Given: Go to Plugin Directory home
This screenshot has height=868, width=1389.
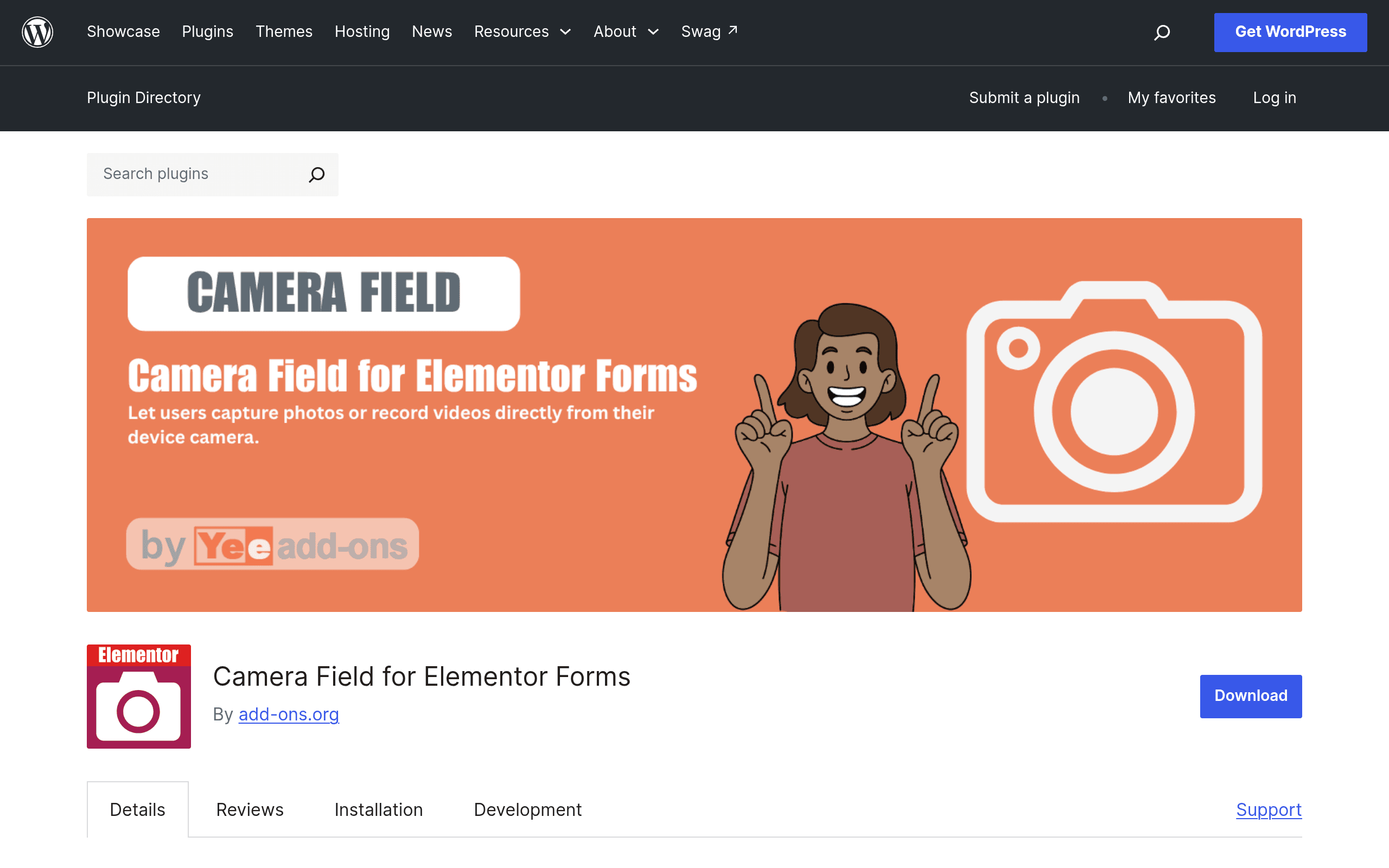Looking at the screenshot, I should tap(143, 98).
